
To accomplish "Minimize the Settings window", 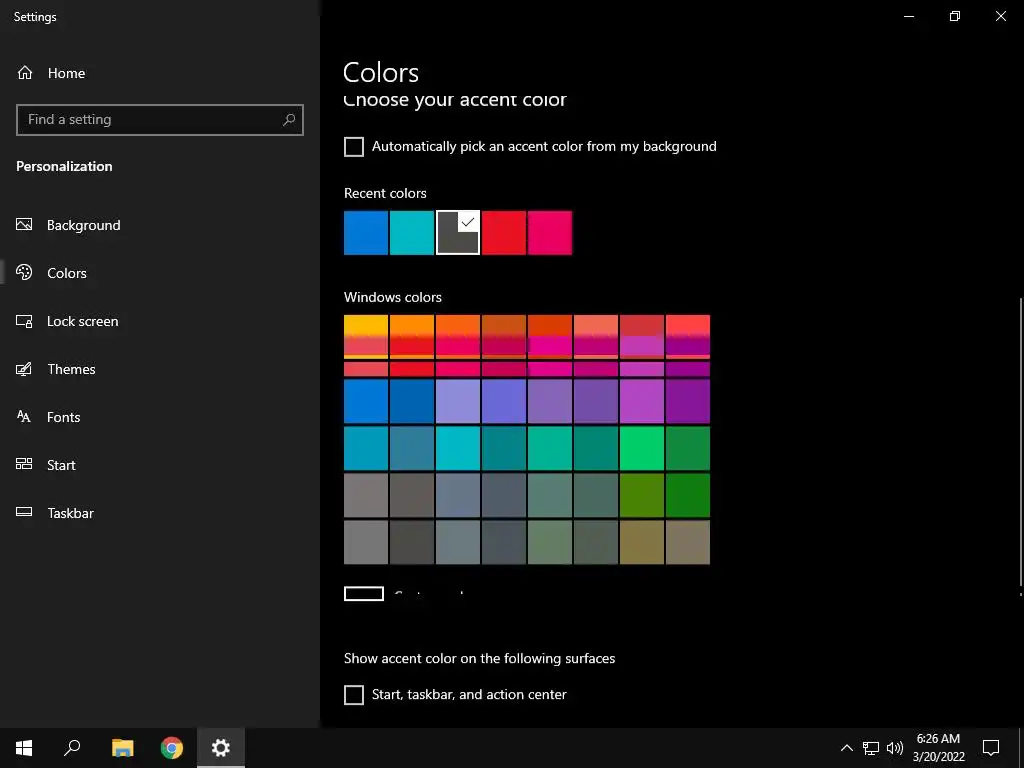I will click(908, 16).
